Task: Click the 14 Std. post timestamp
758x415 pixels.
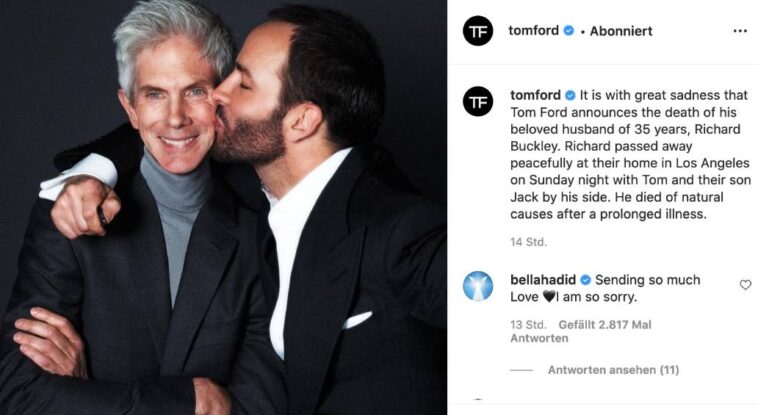Action: tap(528, 242)
